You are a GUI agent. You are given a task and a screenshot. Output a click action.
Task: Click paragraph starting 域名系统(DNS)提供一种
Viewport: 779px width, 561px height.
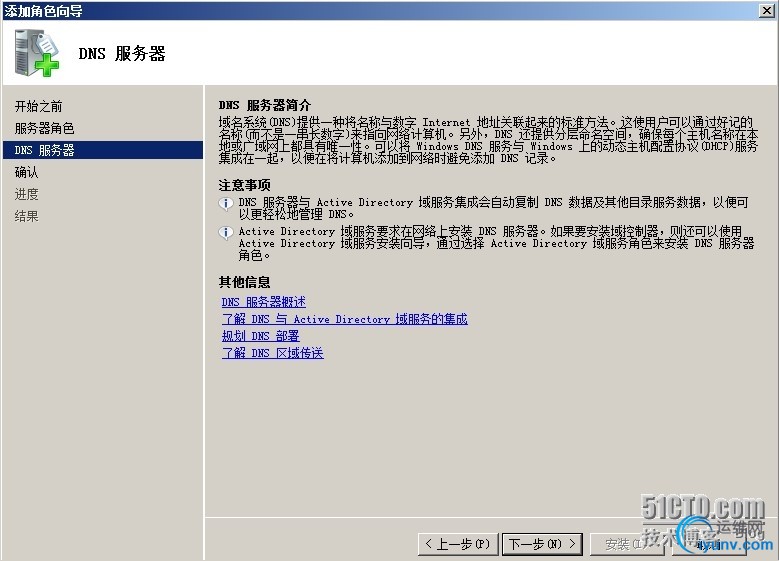pyautogui.click(x=488, y=140)
